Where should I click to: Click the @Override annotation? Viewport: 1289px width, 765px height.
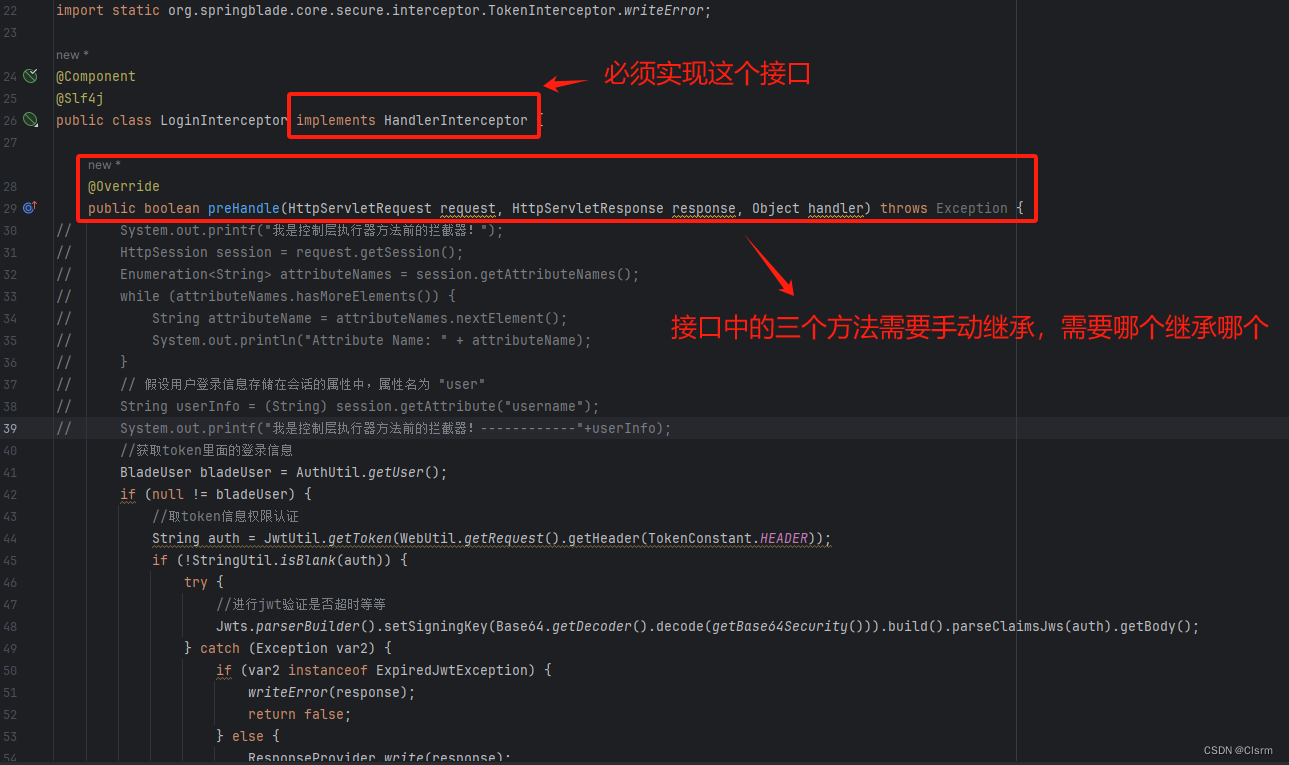[x=124, y=186]
